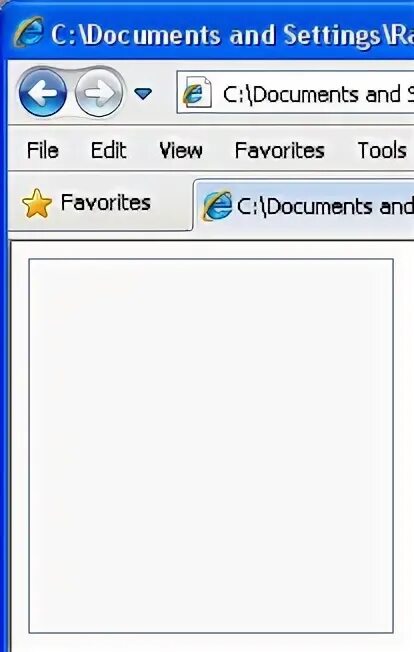Click inside the empty bordered box on page
Viewport: 414px width, 652px height.
(x=211, y=446)
